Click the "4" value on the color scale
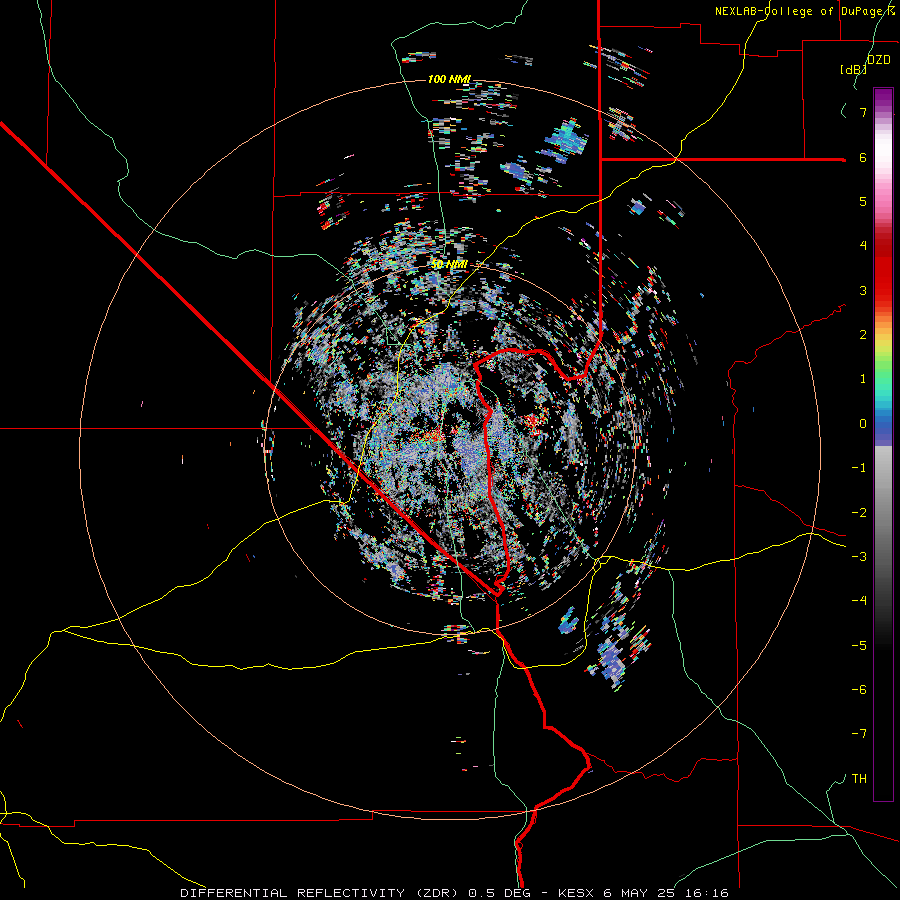The image size is (900, 900). [x=863, y=246]
